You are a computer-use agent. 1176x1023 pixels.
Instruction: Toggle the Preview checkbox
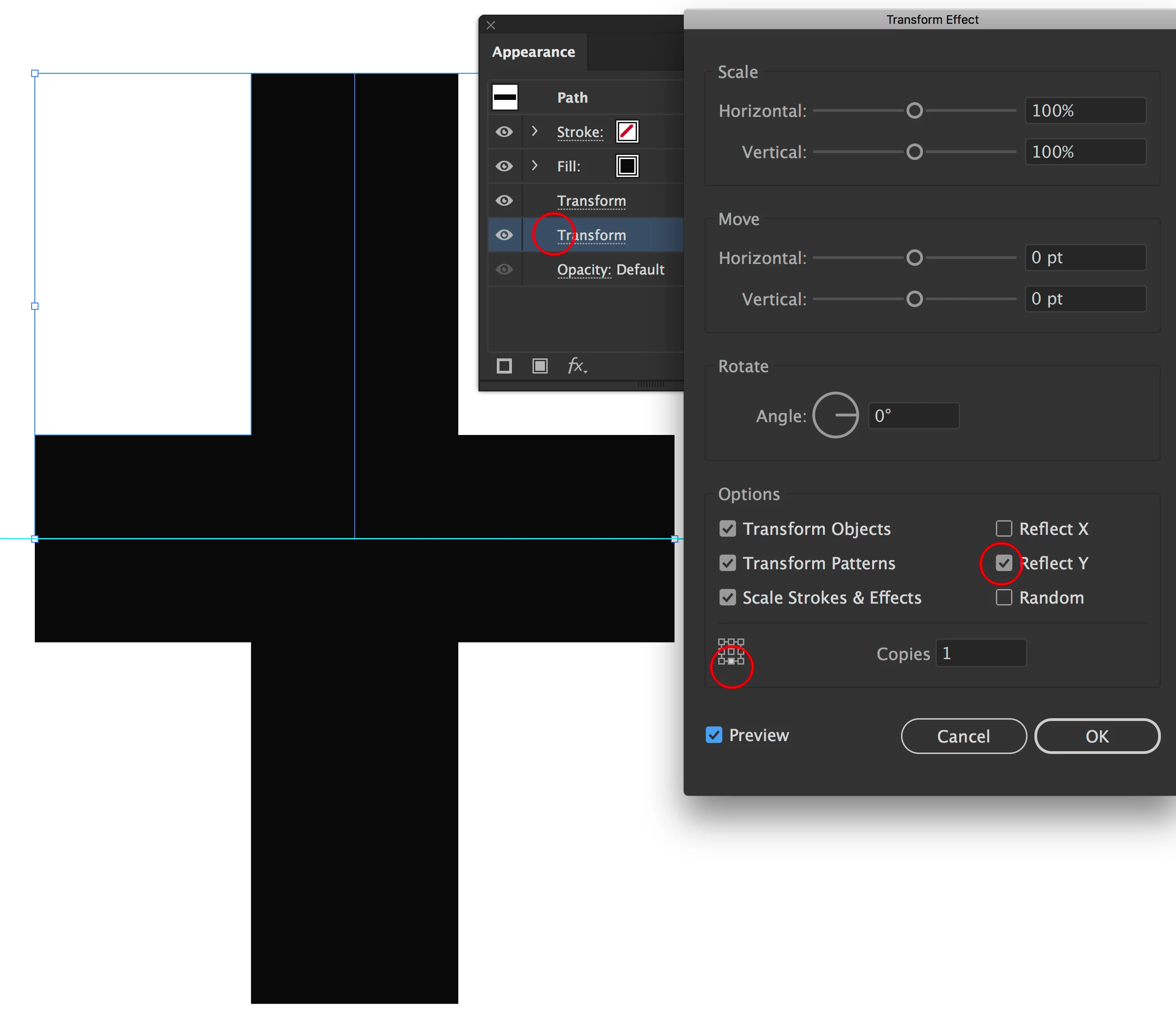714,735
